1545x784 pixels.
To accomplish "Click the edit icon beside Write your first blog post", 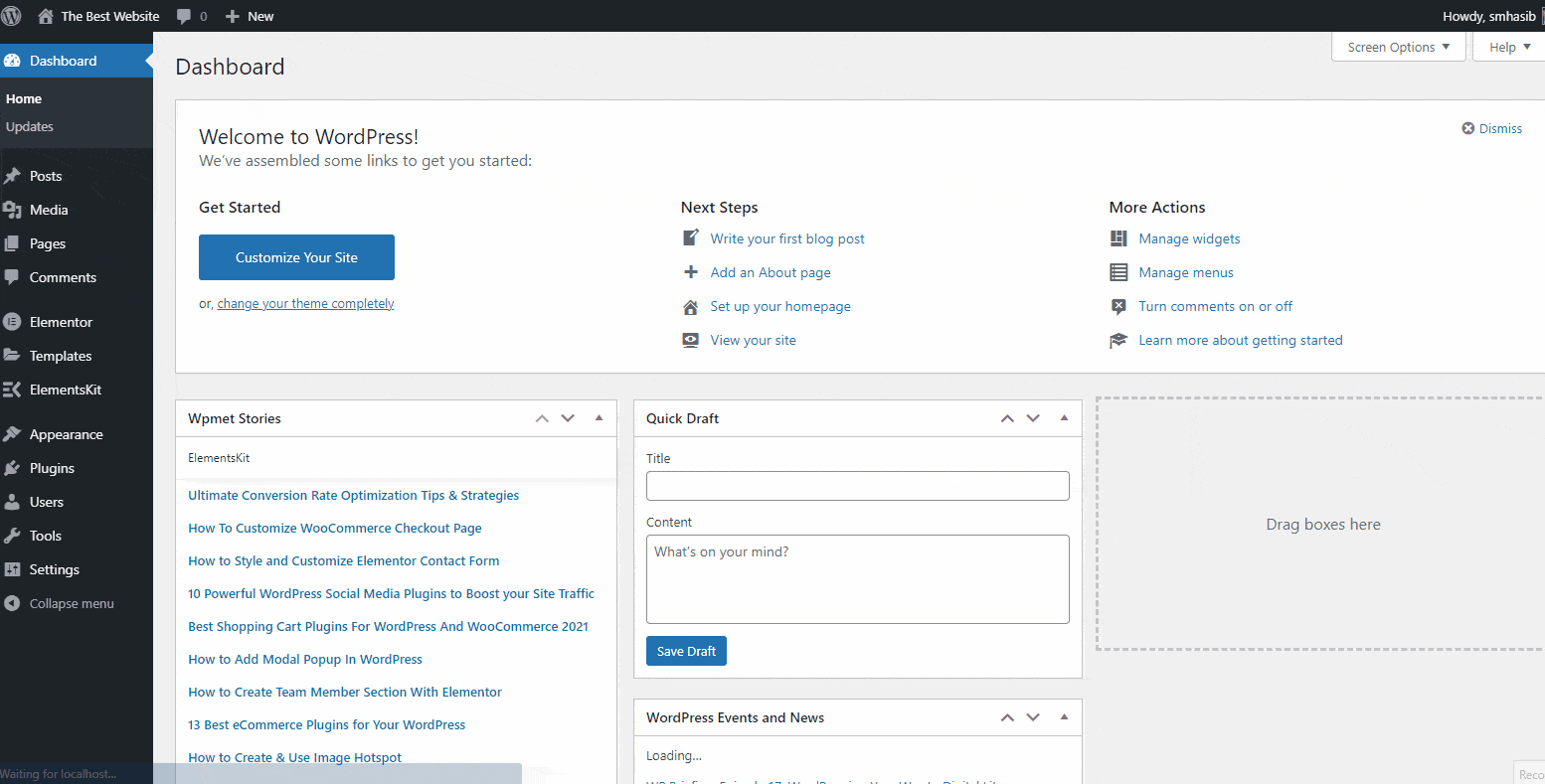I will tap(691, 238).
